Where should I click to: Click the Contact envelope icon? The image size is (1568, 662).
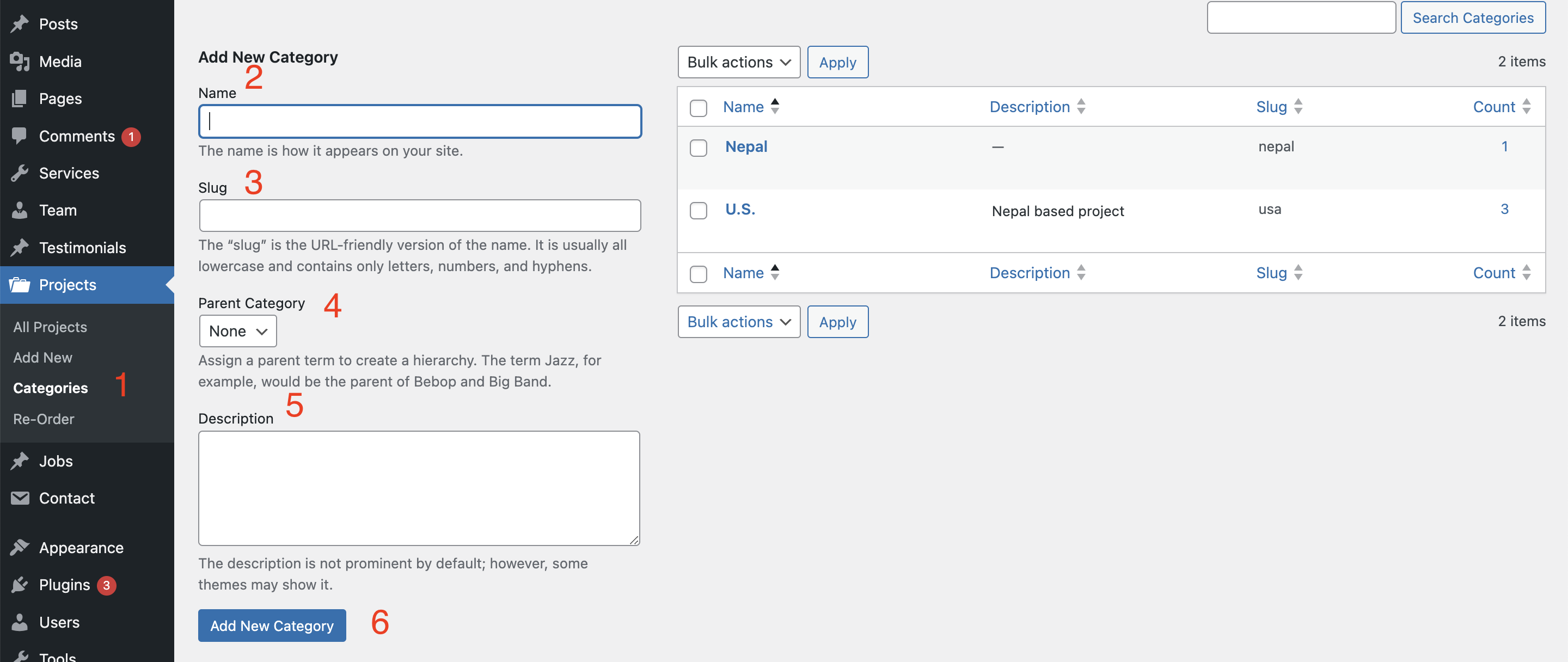coord(20,498)
